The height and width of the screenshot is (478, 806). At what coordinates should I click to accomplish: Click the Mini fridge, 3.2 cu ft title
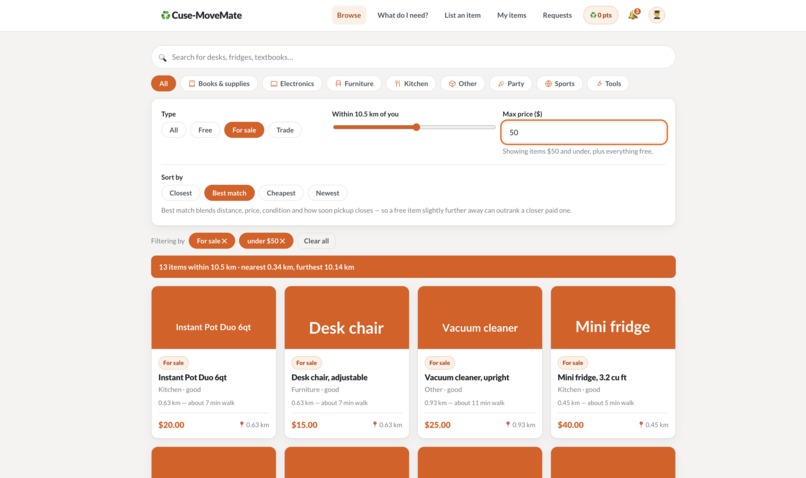(x=592, y=377)
